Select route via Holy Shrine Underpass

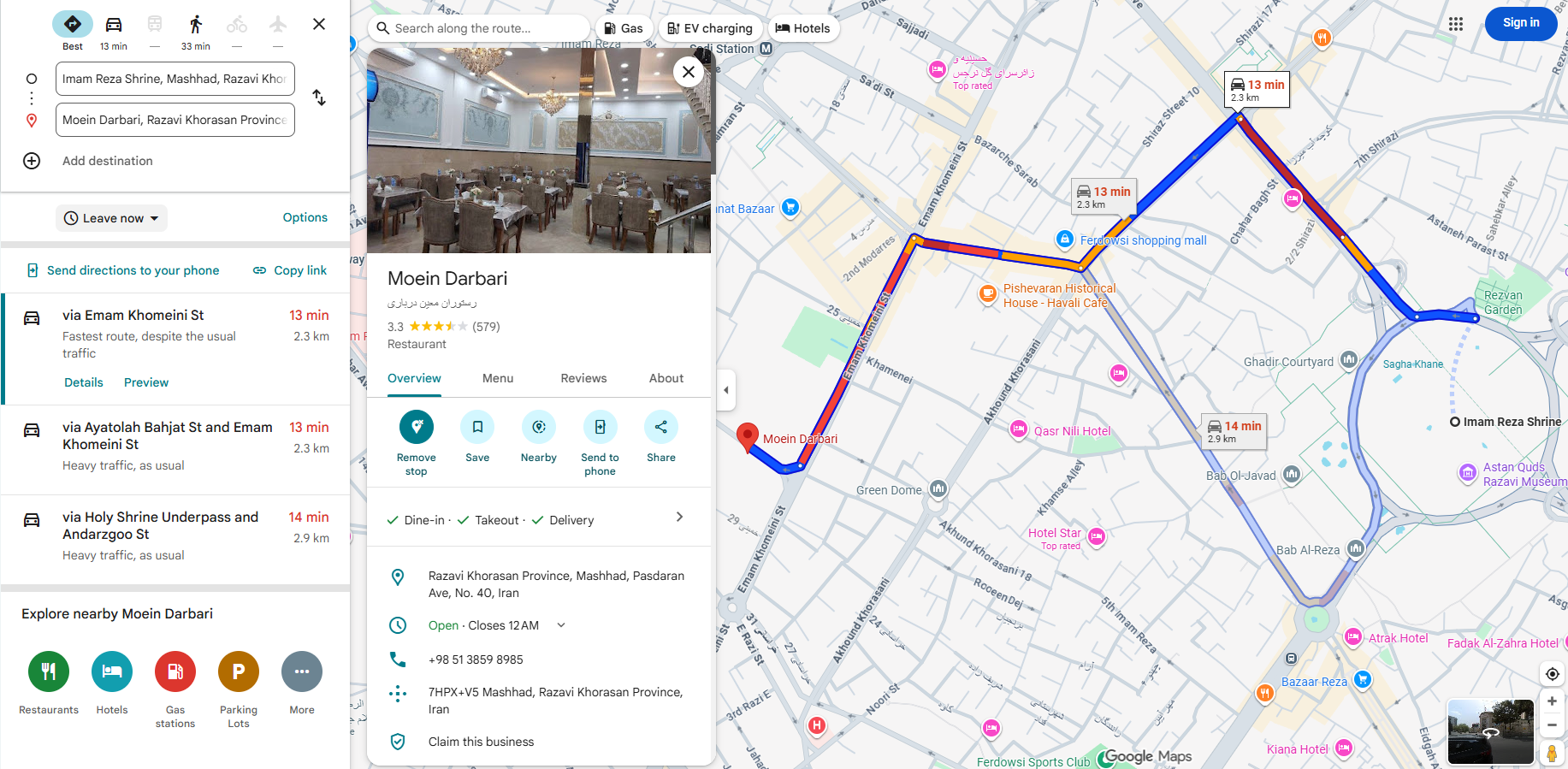[x=175, y=540]
